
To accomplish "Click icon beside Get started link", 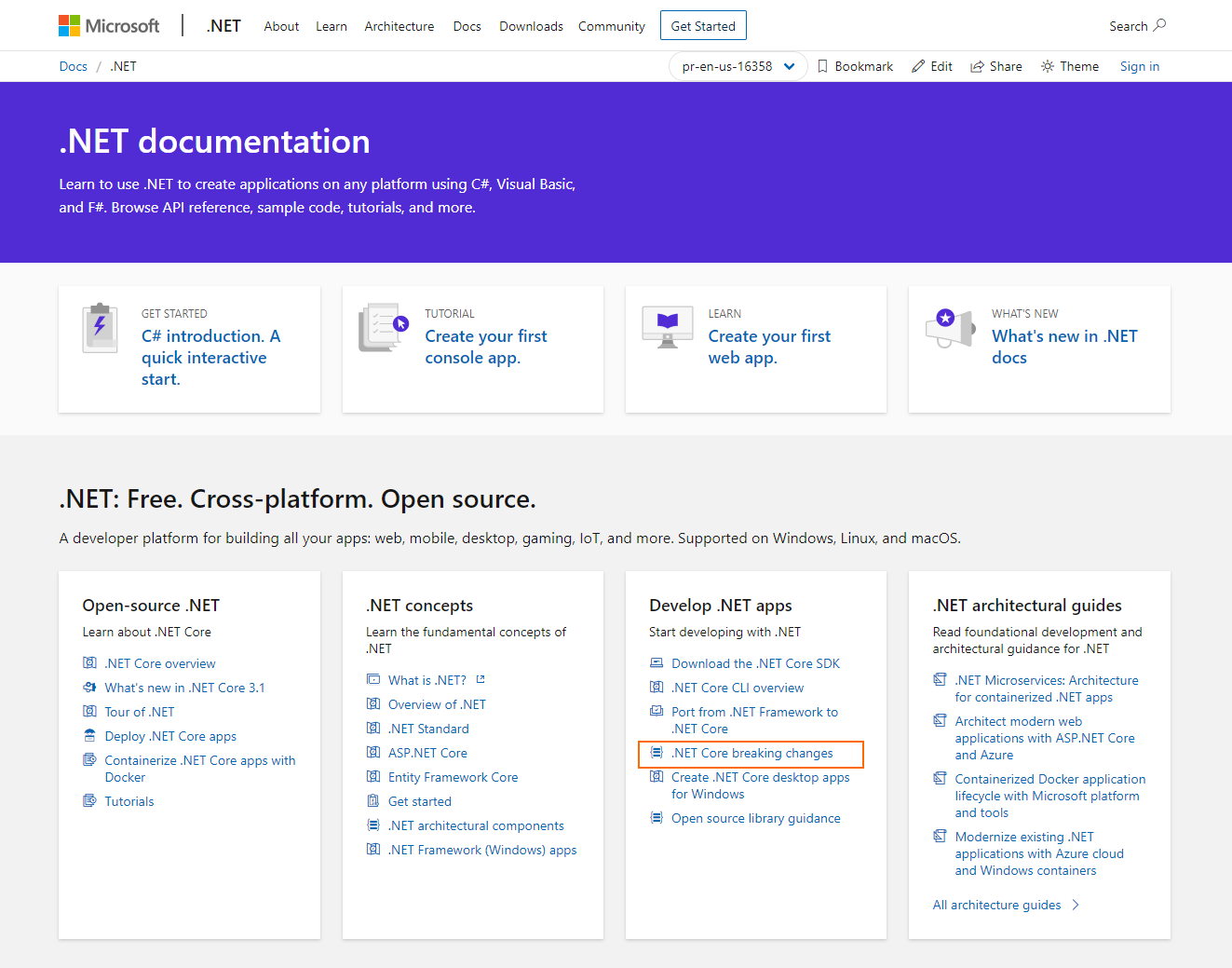I will pyautogui.click(x=373, y=801).
